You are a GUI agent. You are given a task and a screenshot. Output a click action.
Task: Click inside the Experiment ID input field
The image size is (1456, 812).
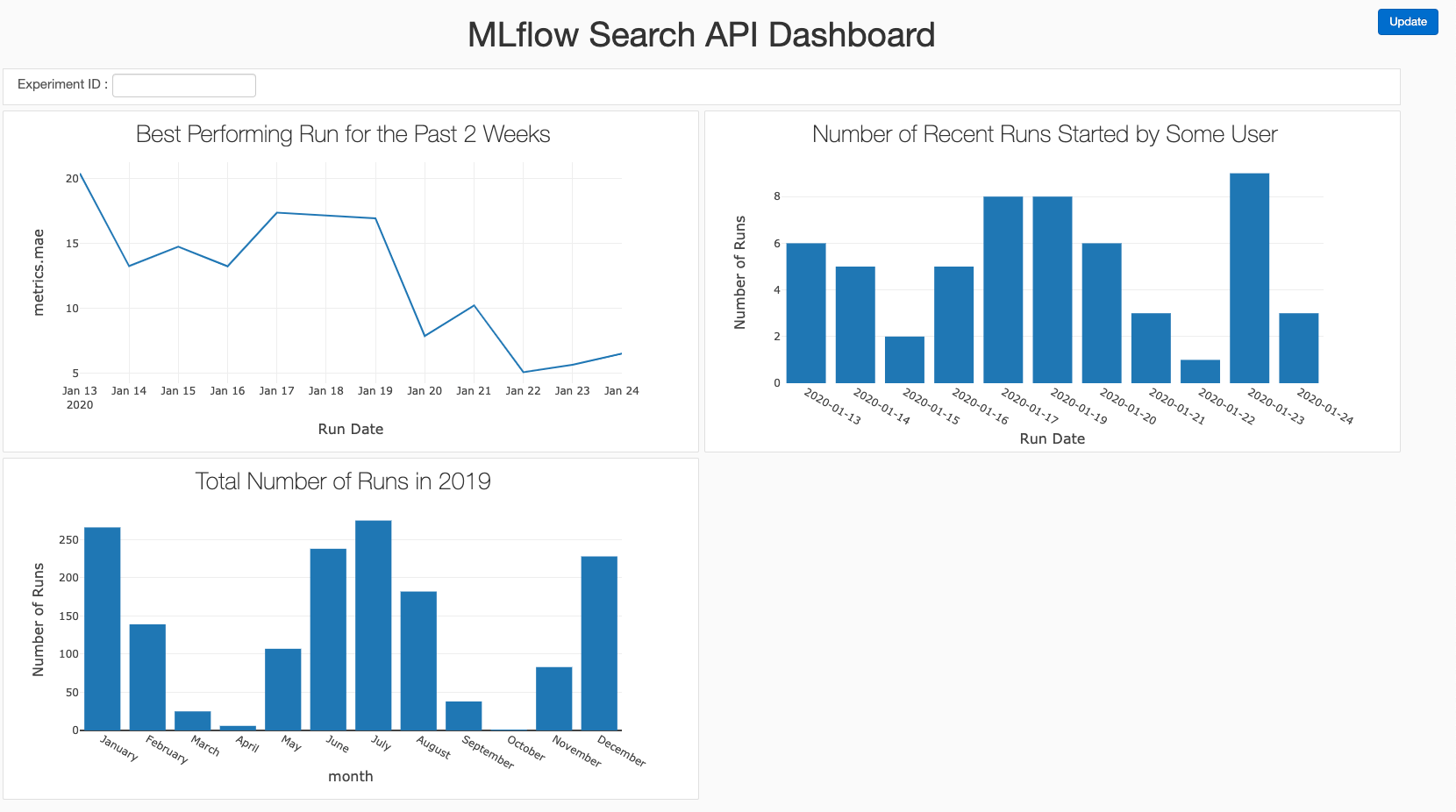tap(183, 84)
